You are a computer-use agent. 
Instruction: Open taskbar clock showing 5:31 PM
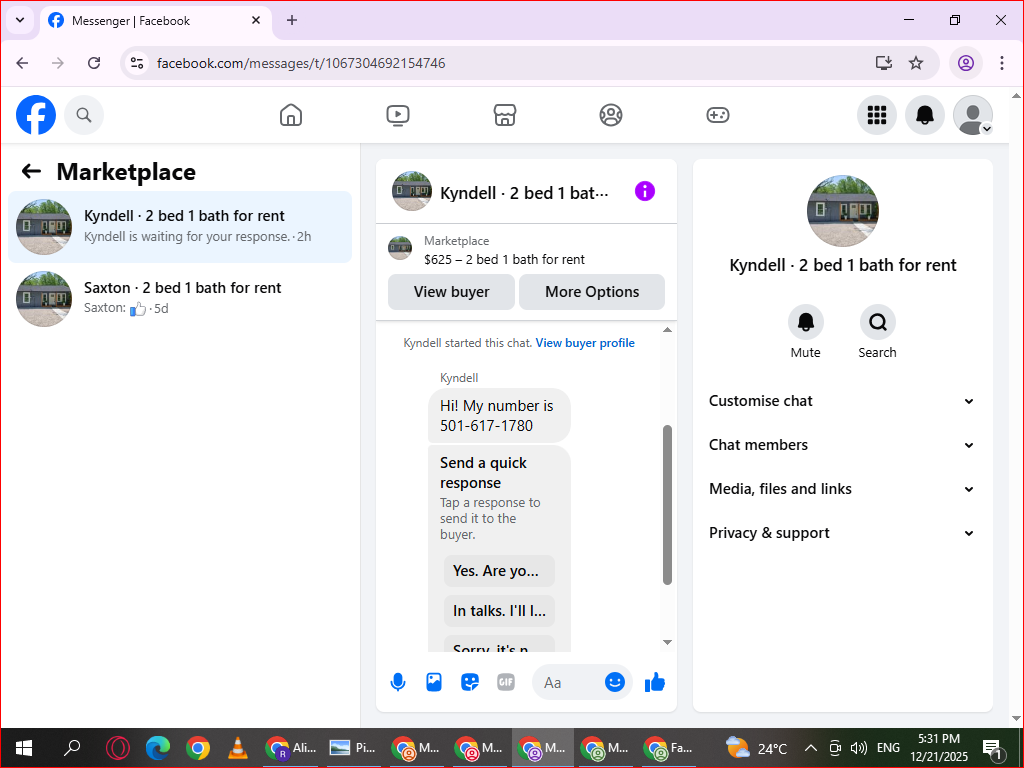pyautogui.click(x=939, y=748)
